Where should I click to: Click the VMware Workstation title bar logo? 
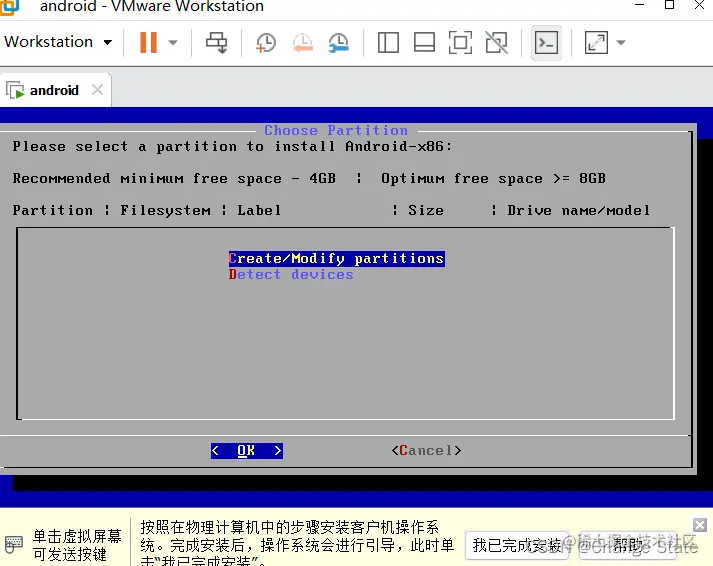pos(9,6)
